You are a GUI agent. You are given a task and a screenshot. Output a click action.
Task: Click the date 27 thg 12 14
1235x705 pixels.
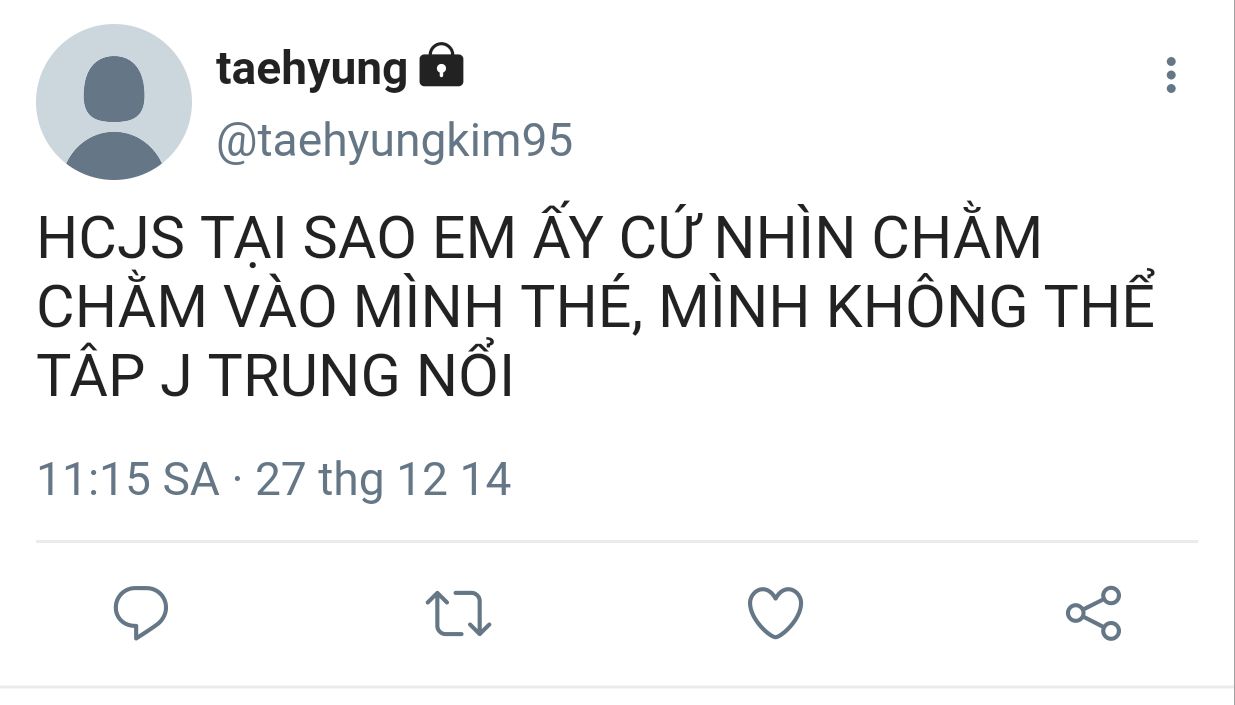[384, 479]
